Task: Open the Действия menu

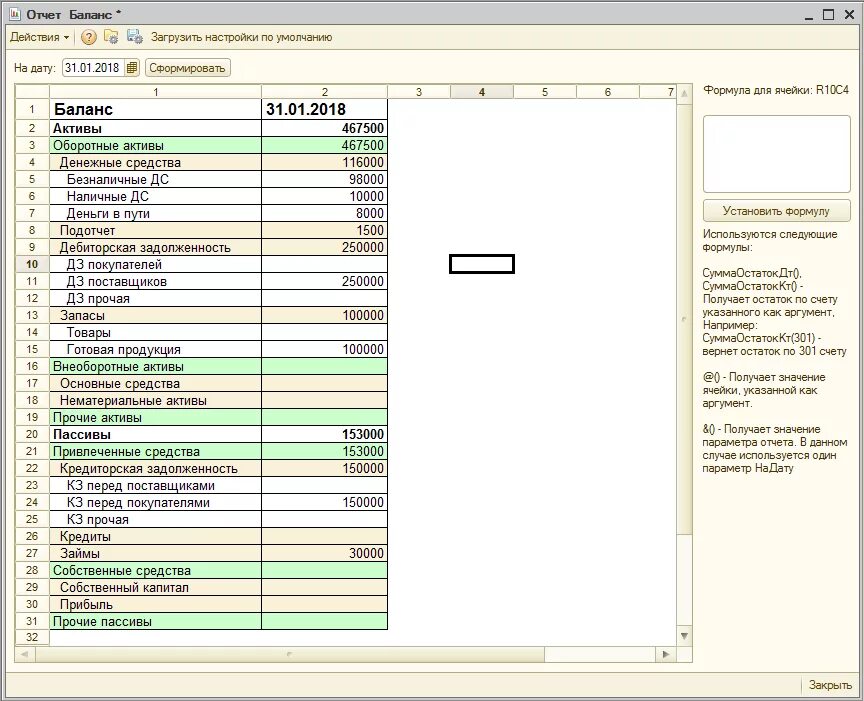Action: coord(40,37)
